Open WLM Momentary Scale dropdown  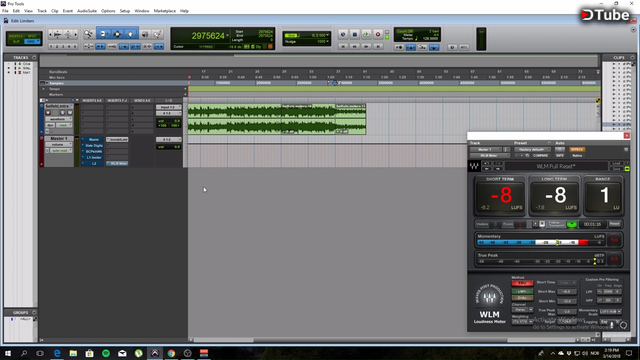click(x=610, y=311)
